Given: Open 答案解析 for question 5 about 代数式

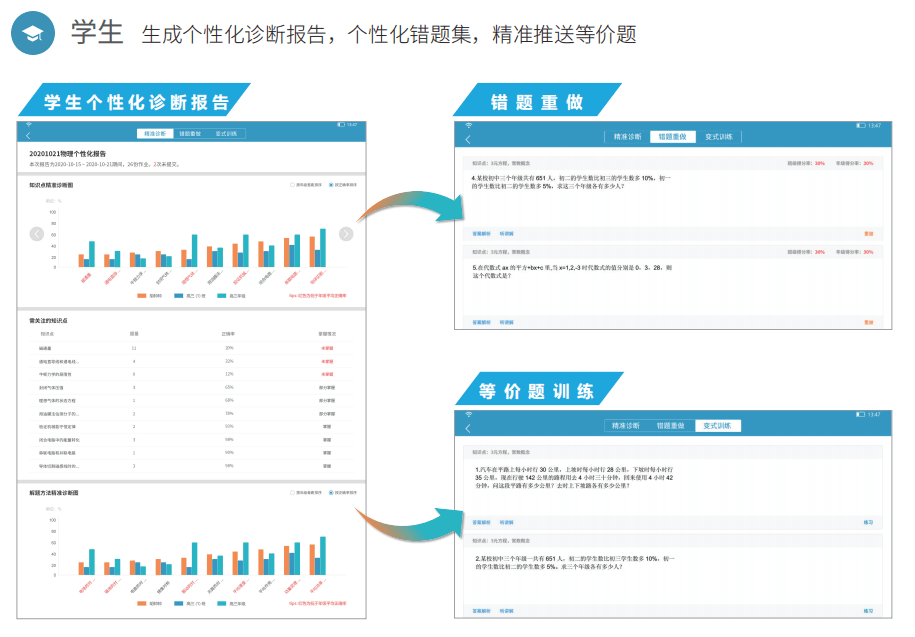Looking at the screenshot, I should [482, 322].
